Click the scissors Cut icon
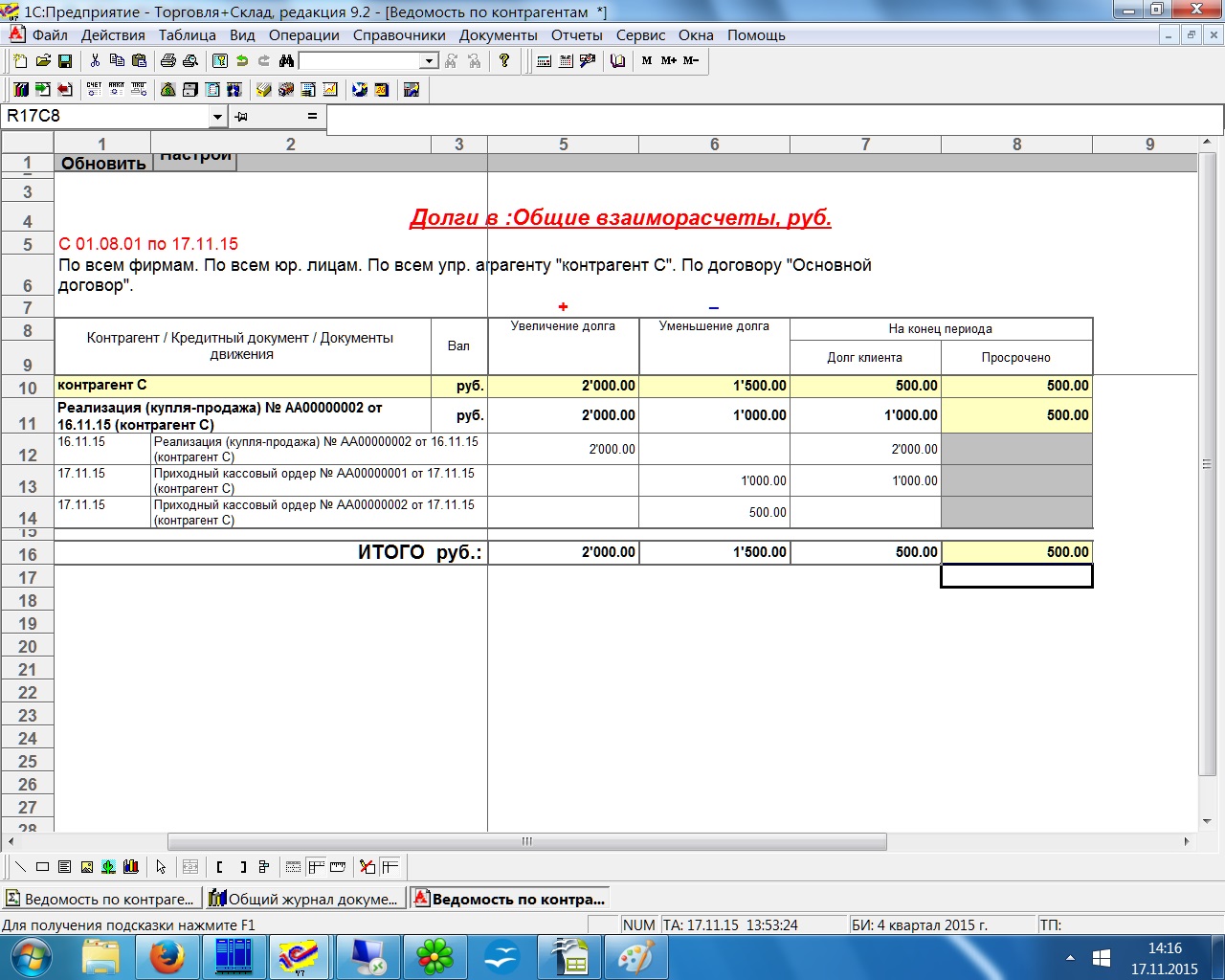The width and height of the screenshot is (1225, 980). (x=95, y=61)
